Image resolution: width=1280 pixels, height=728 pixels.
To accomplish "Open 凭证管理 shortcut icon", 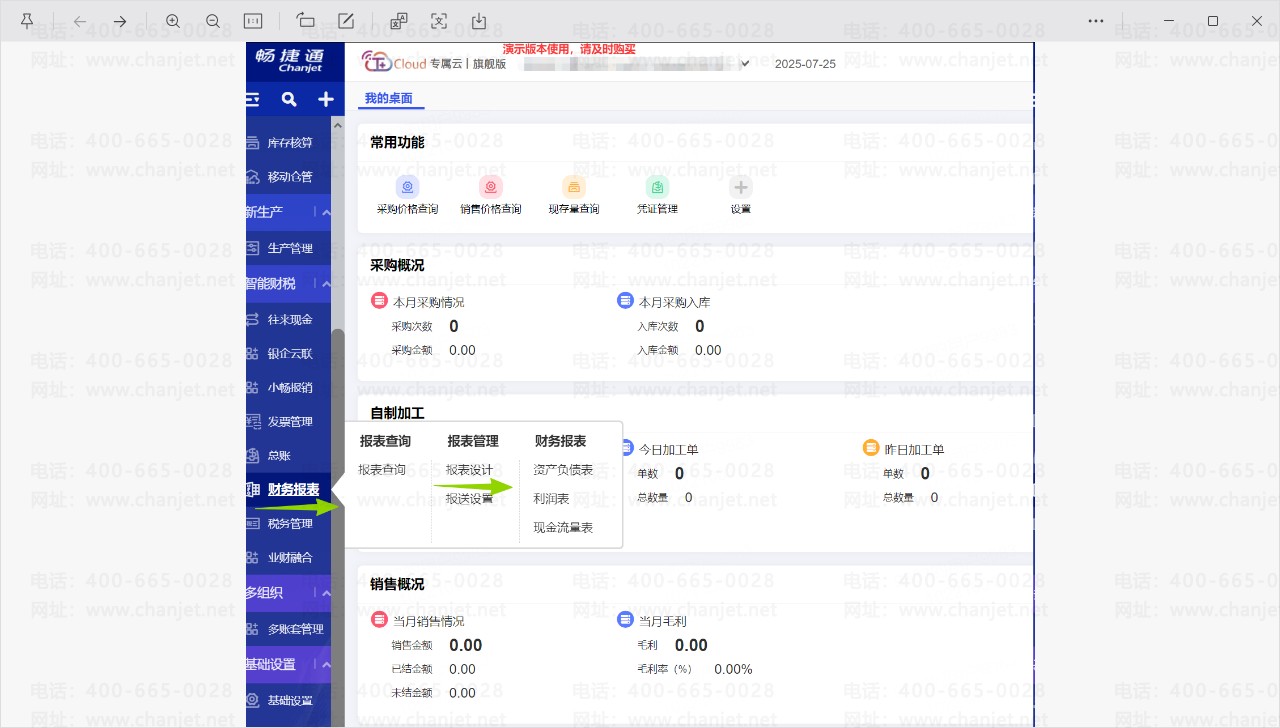I will coord(657,186).
